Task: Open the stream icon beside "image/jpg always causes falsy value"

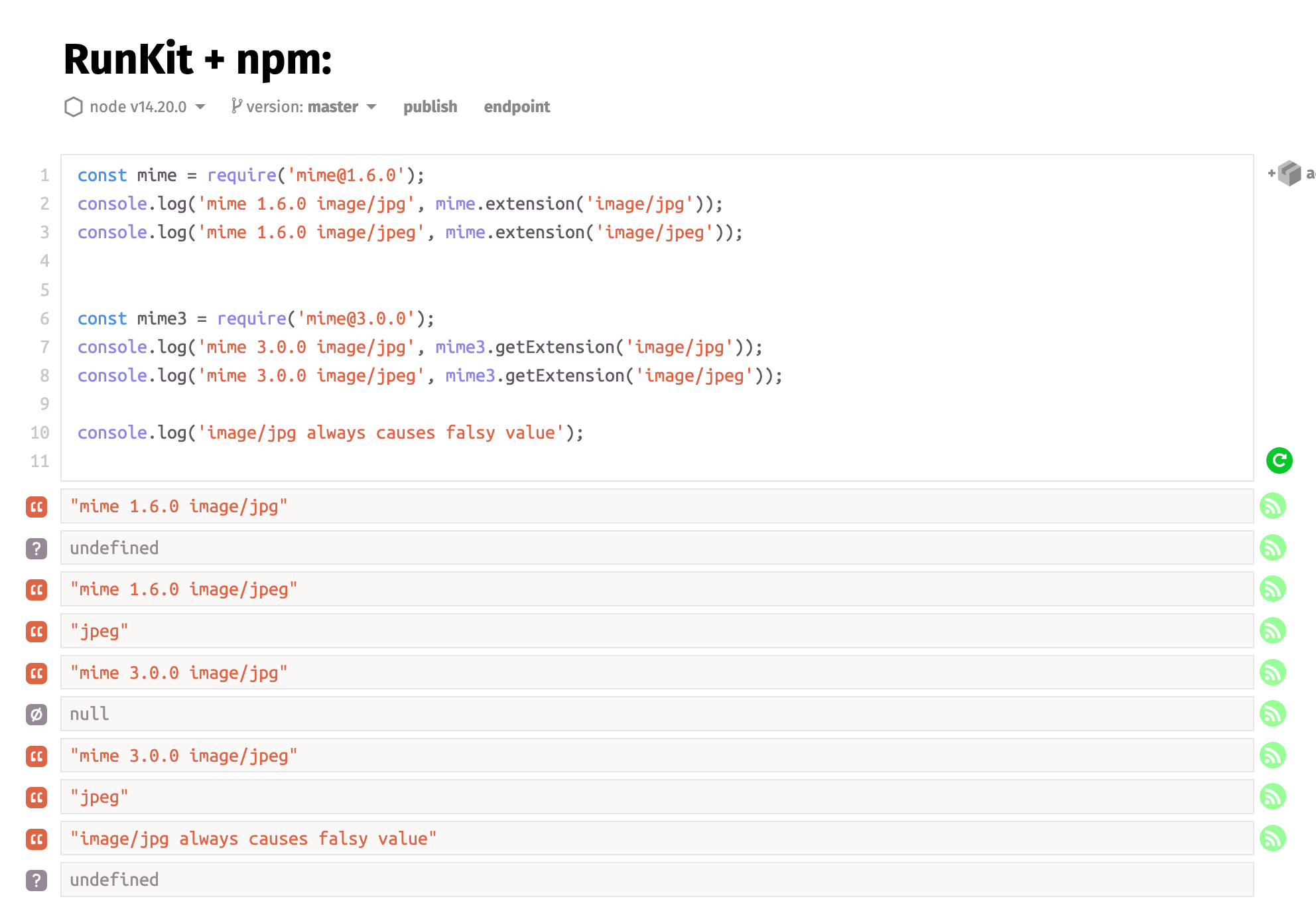Action: (x=1272, y=838)
